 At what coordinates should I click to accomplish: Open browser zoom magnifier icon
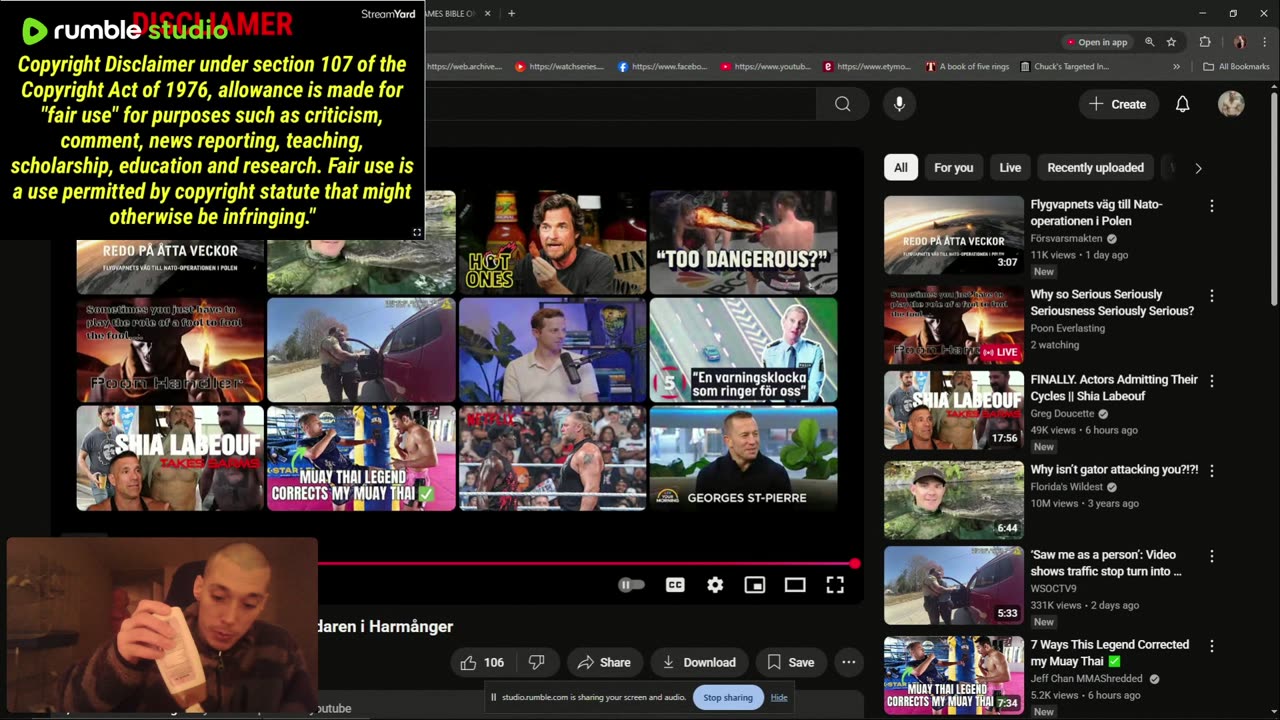pyautogui.click(x=1149, y=42)
